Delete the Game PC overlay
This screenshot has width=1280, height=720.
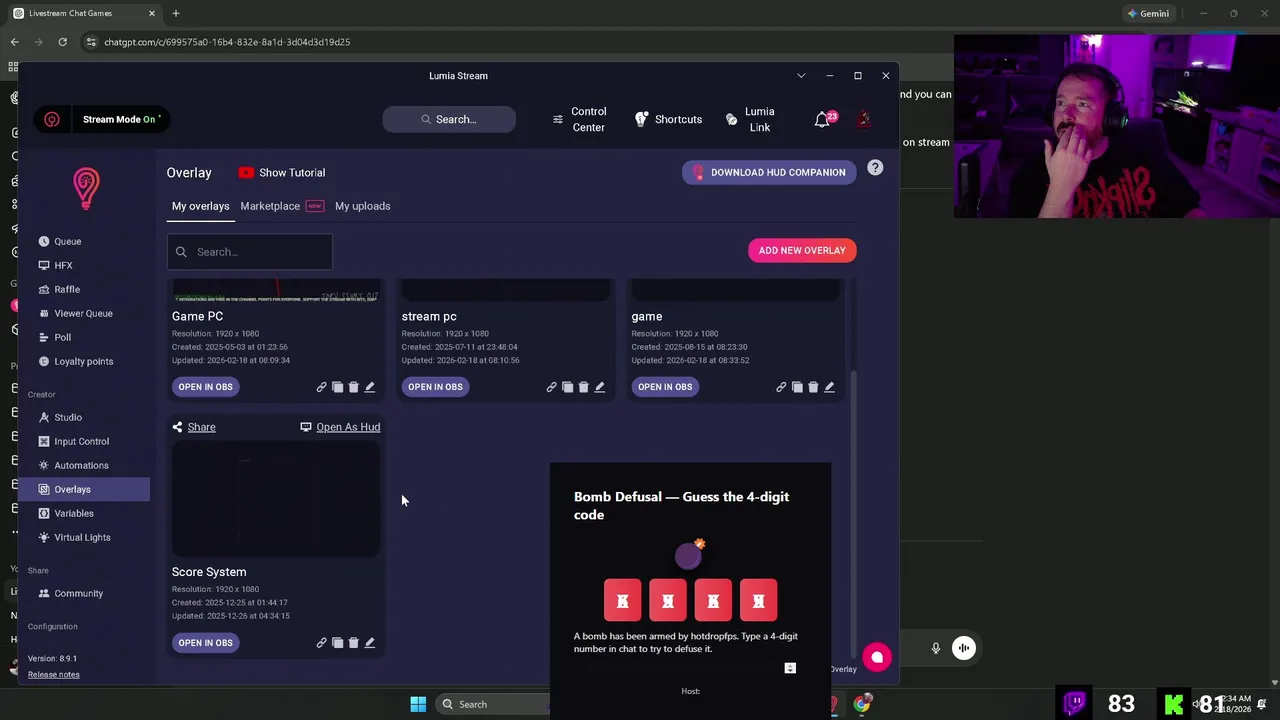pyautogui.click(x=353, y=387)
